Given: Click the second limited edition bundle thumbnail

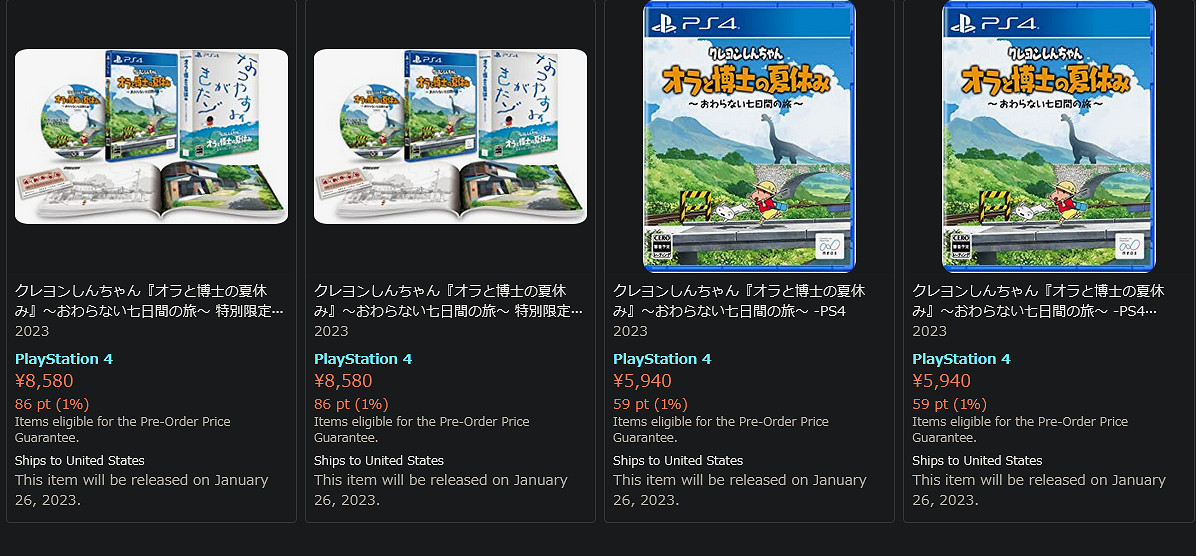Looking at the screenshot, I should [450, 137].
